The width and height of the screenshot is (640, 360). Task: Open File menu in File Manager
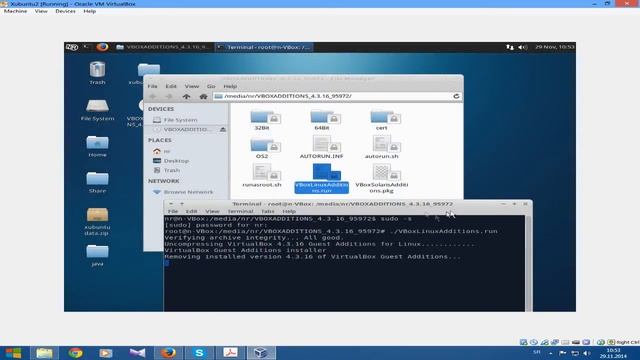coord(152,86)
